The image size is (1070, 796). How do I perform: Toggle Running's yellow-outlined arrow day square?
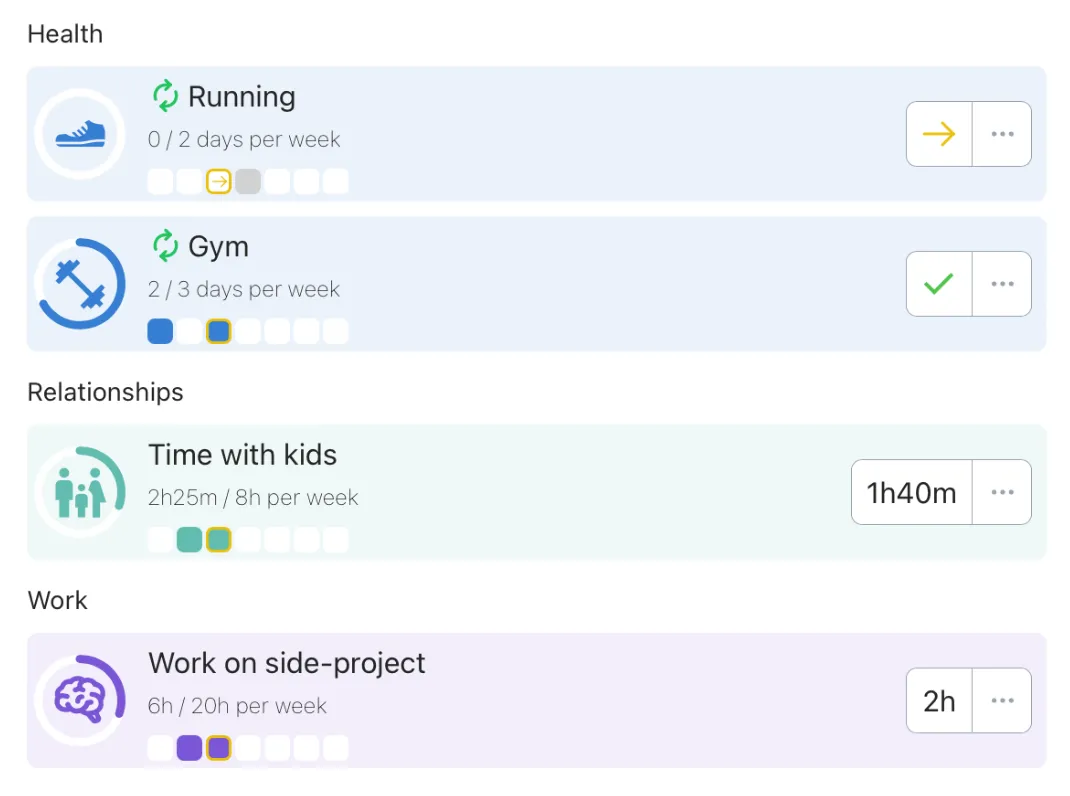pos(218,182)
